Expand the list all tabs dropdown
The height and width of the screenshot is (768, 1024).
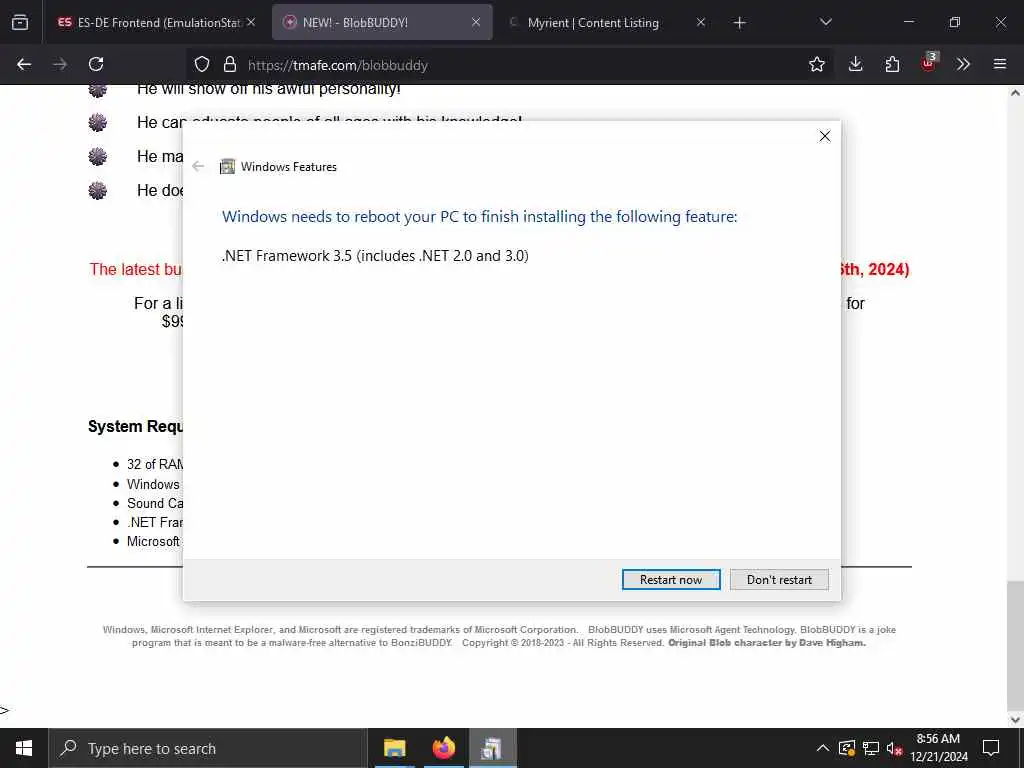click(x=825, y=22)
